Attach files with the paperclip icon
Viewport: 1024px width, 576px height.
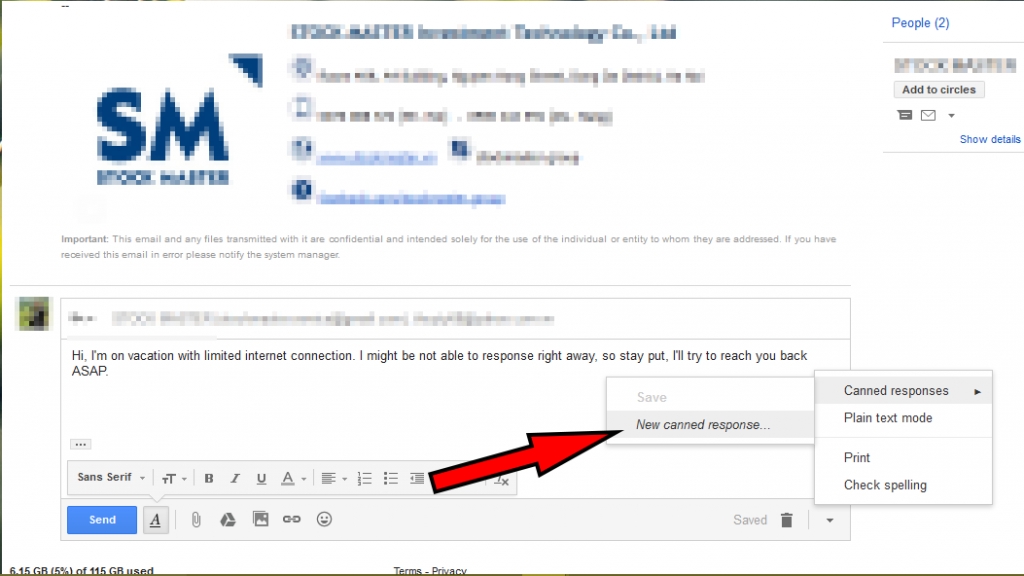coord(196,520)
